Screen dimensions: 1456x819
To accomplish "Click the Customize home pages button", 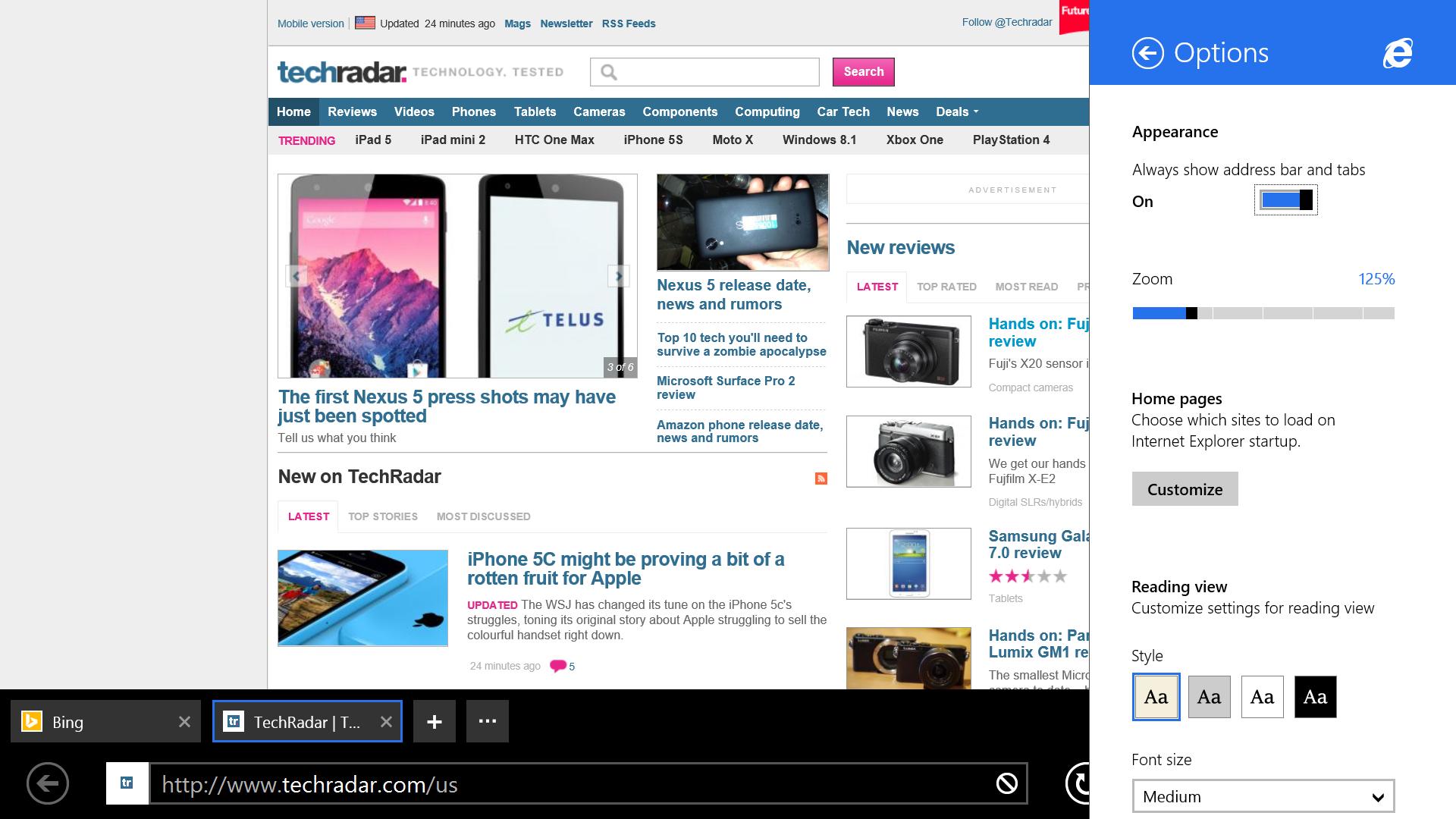I will [1184, 488].
